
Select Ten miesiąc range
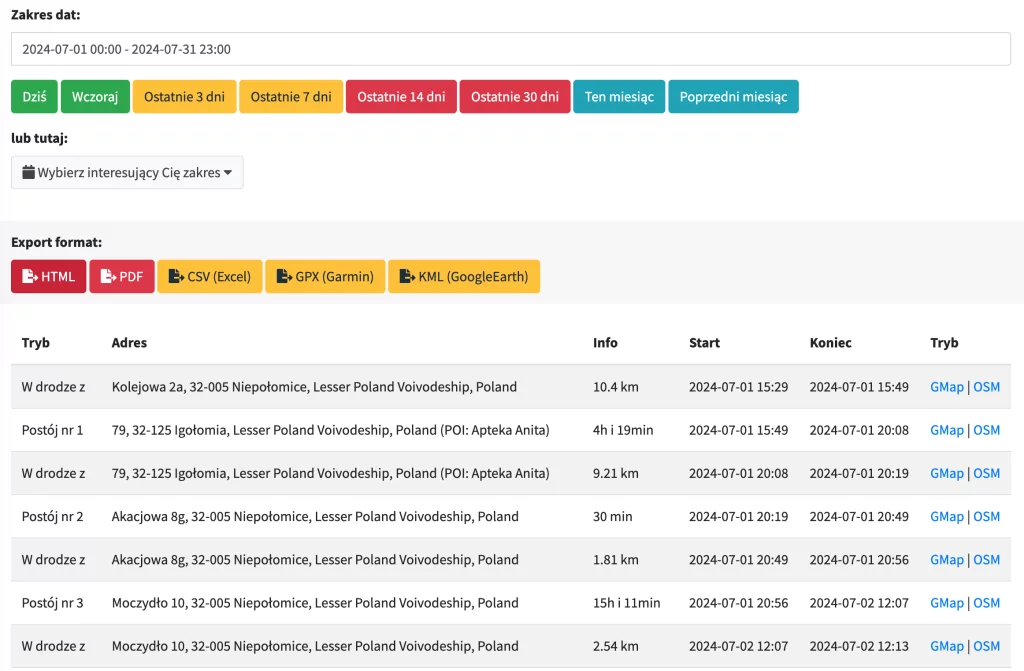coord(619,97)
